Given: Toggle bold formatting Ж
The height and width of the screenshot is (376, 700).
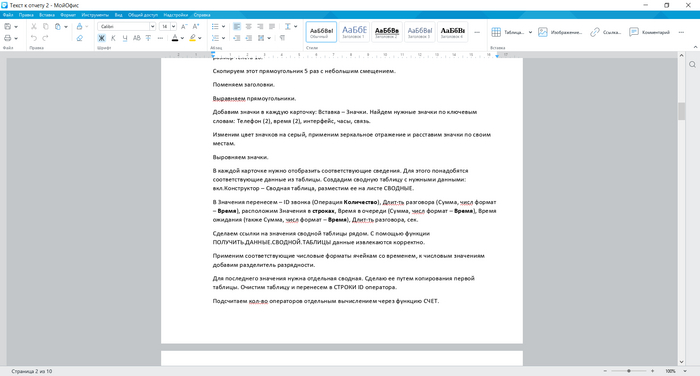Looking at the screenshot, I should click(x=101, y=38).
